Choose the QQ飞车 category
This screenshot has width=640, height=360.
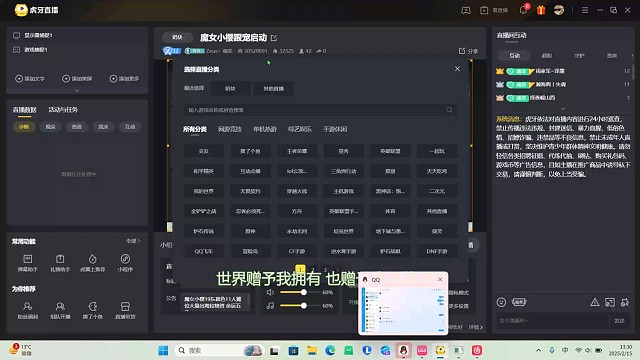[x=203, y=251]
